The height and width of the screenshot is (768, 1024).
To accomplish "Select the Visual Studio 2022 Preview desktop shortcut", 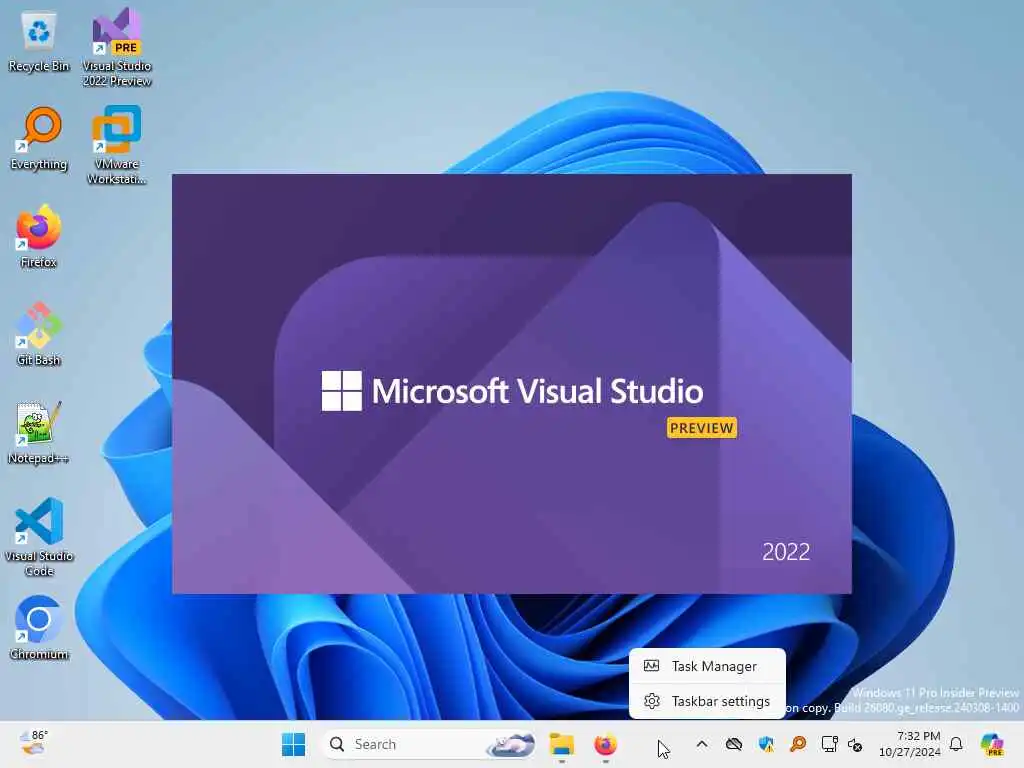I will coord(117,48).
